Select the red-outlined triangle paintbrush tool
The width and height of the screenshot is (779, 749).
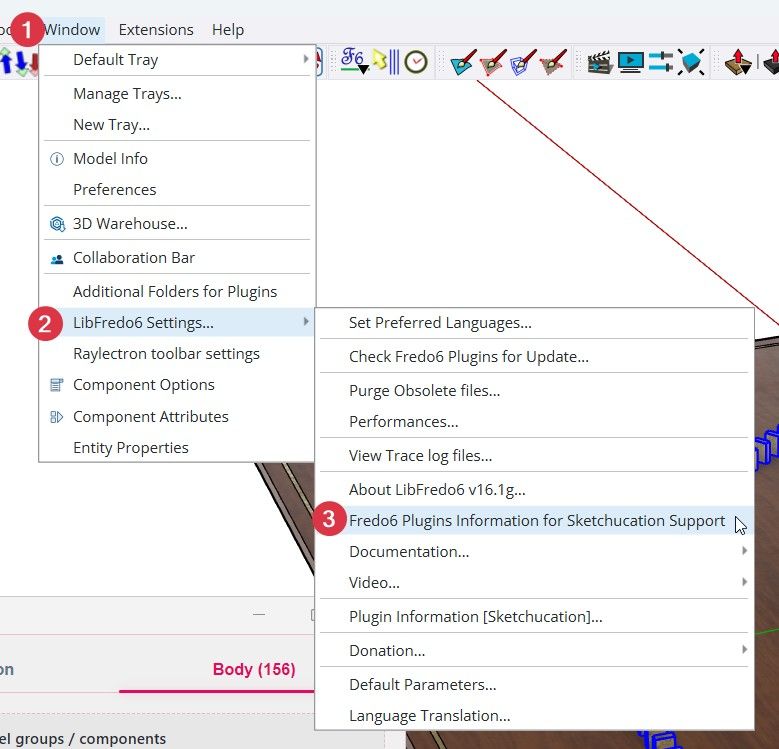[493, 62]
